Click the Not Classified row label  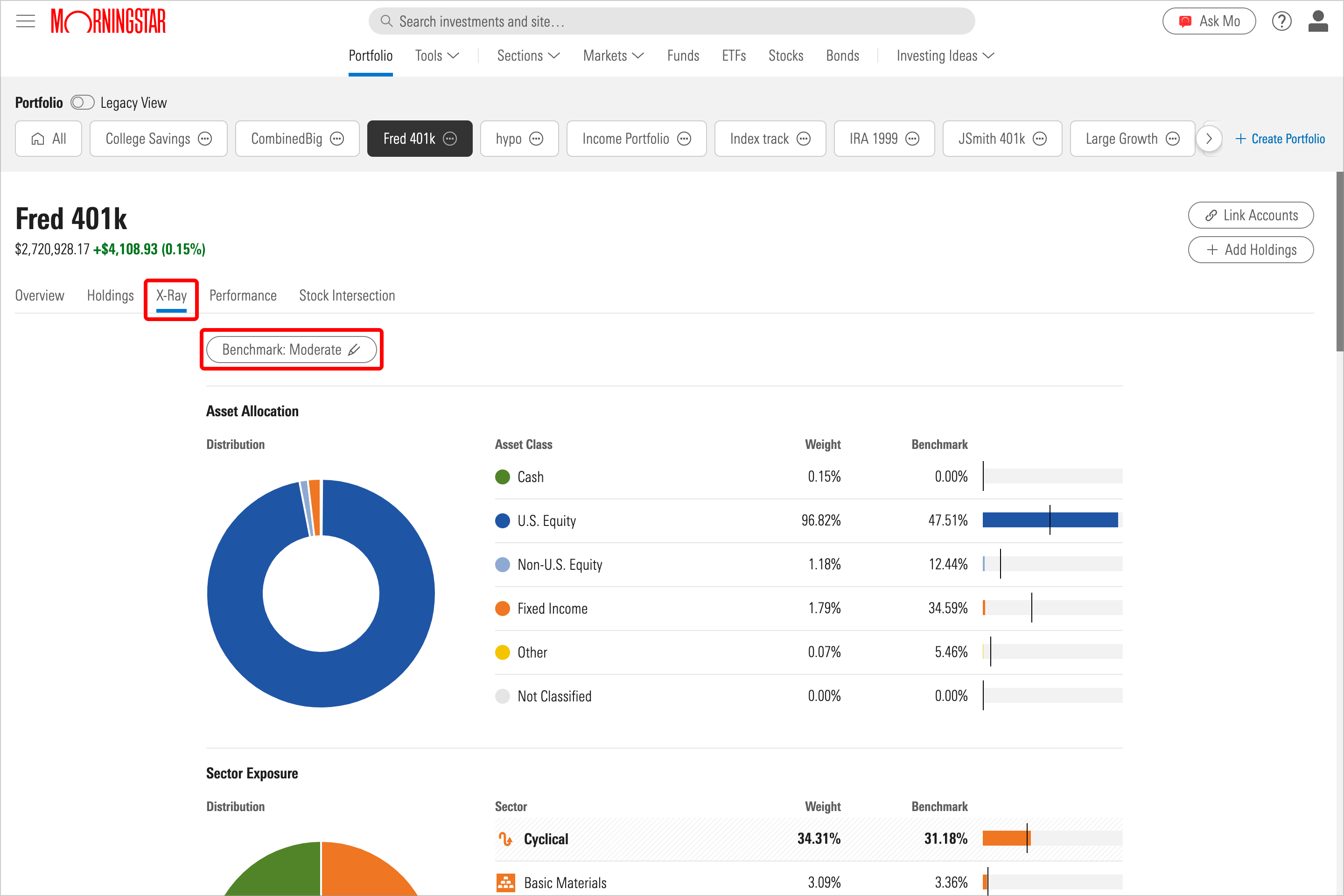[554, 696]
